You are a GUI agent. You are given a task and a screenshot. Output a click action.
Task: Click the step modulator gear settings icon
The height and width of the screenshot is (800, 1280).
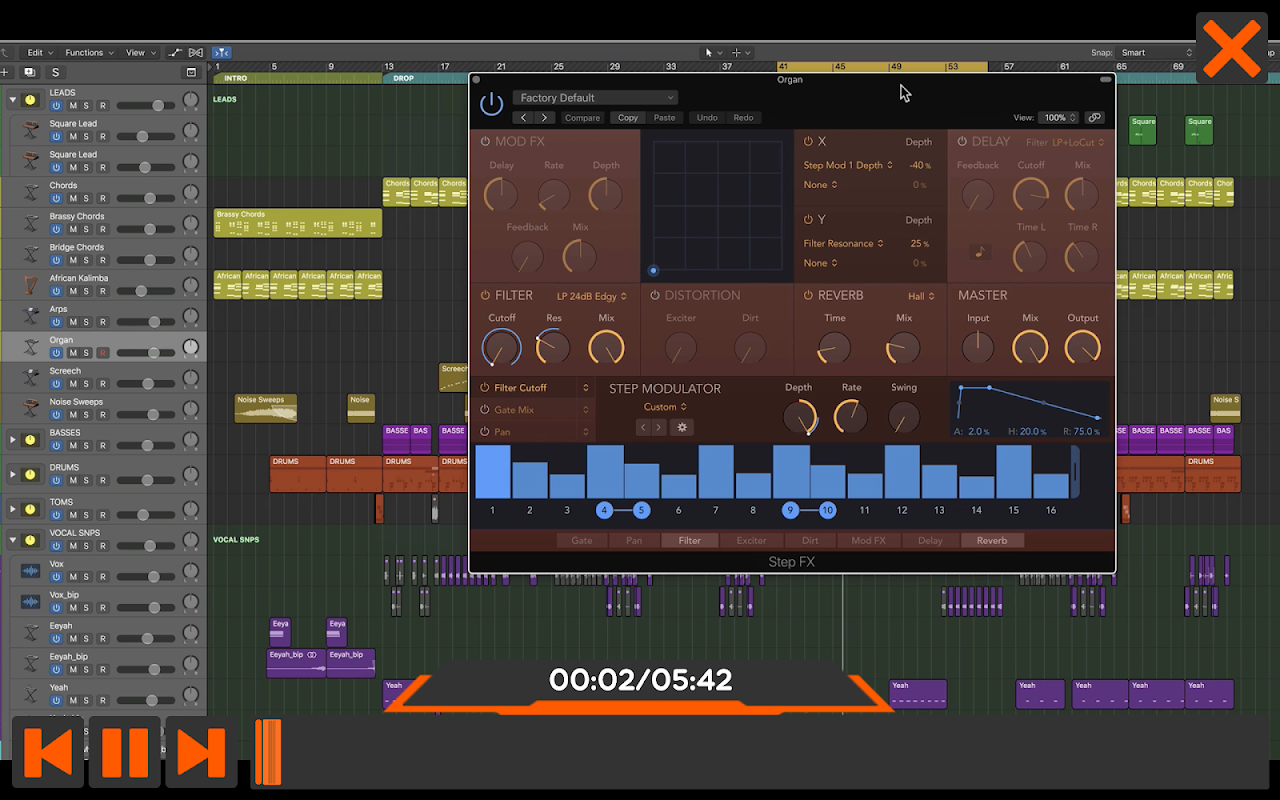point(683,427)
